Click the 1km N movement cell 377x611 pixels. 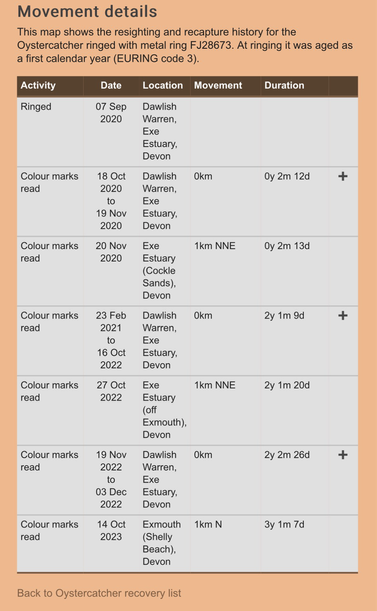point(208,524)
